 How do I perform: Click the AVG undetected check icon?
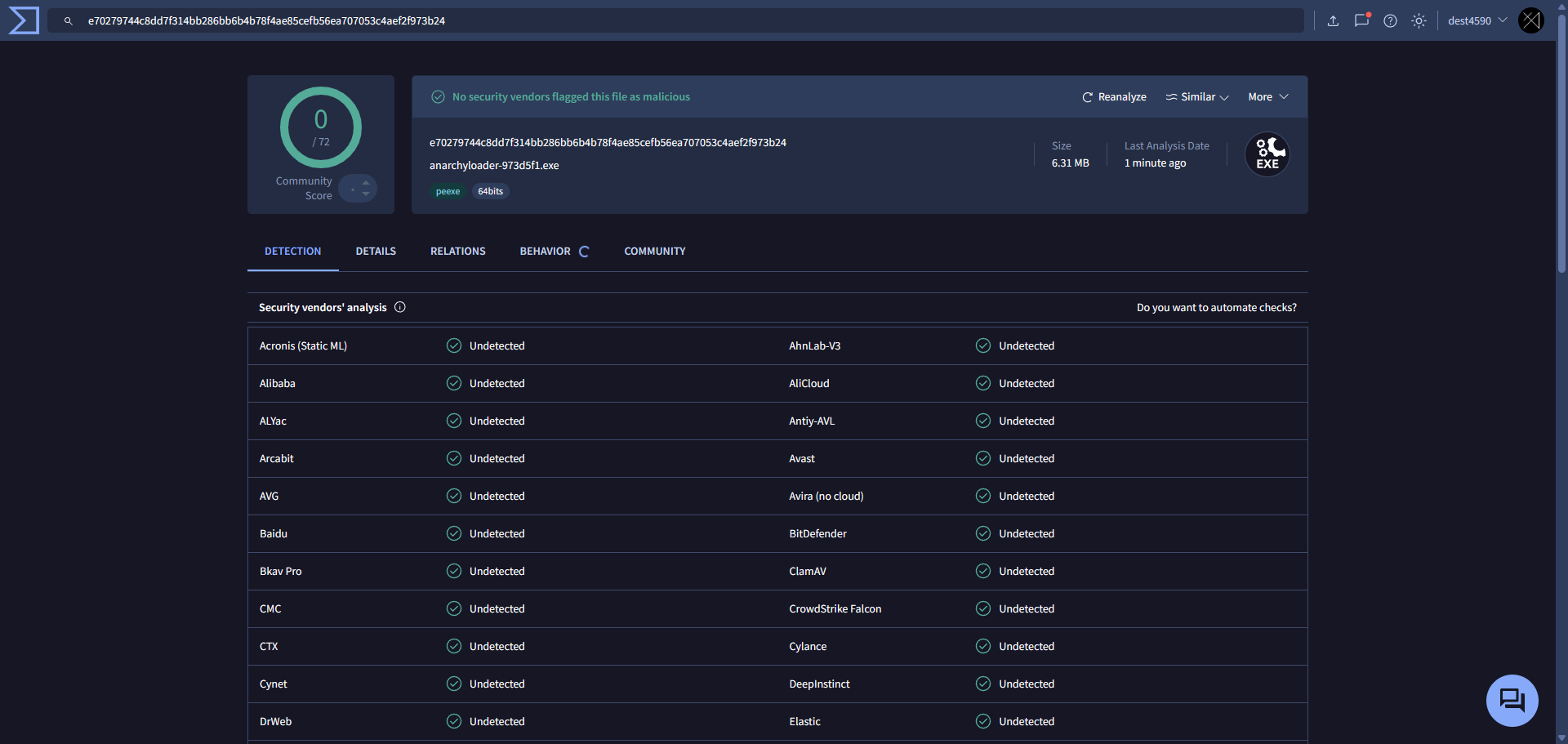(x=454, y=496)
